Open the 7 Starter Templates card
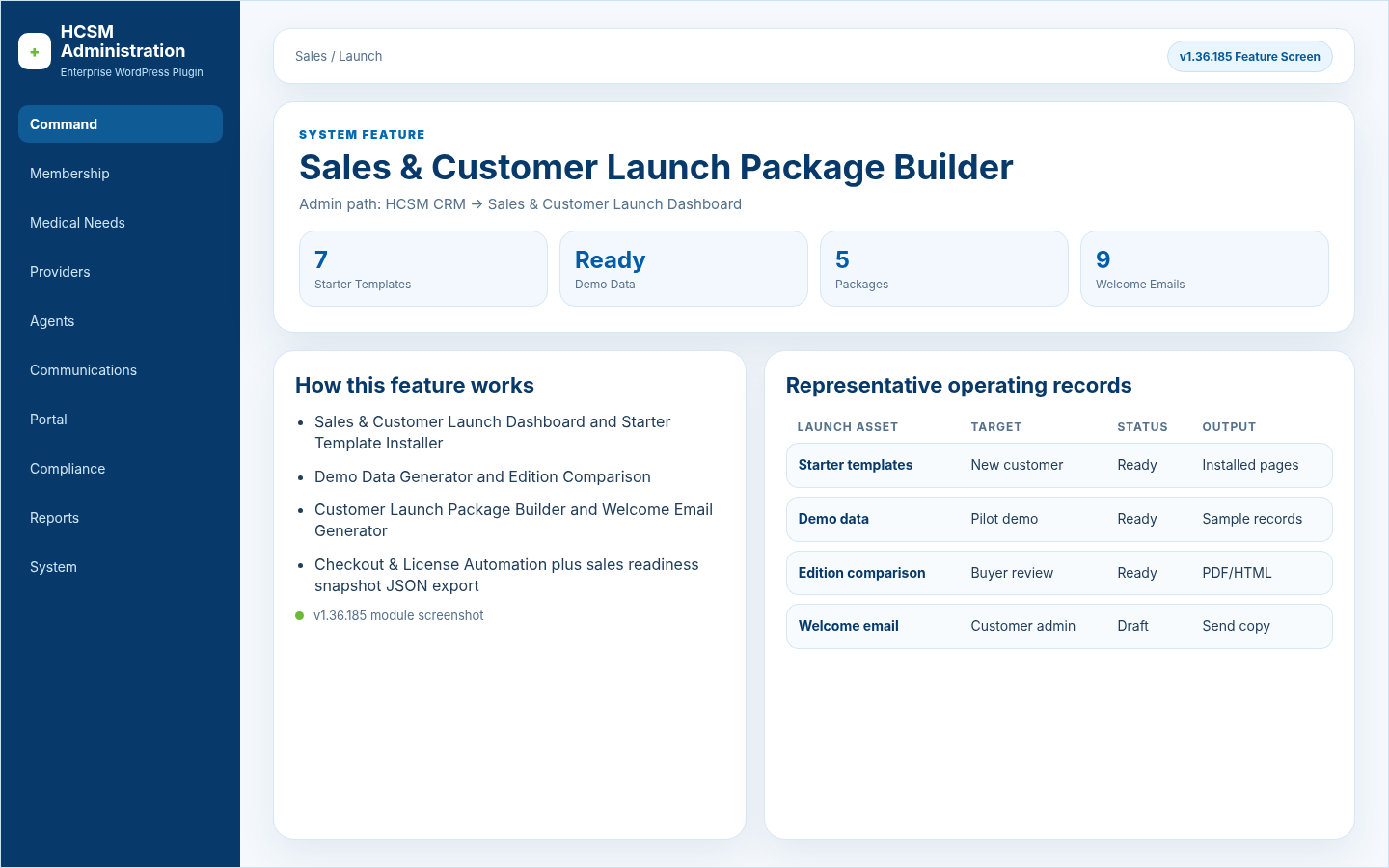The image size is (1389, 868). click(x=423, y=268)
